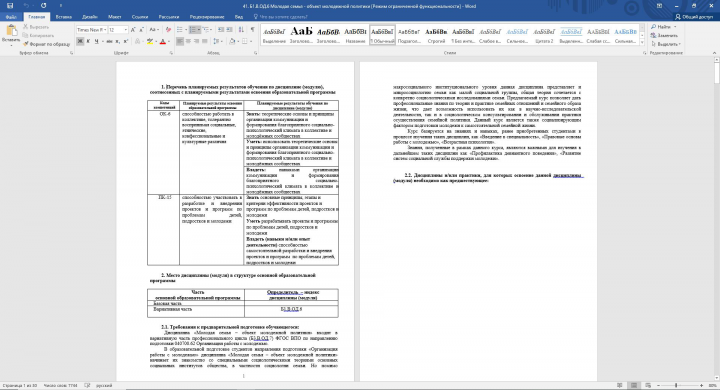This screenshot has height=390, width=720.
Task: Click the Общий доступ share button
Action: tap(694, 17)
